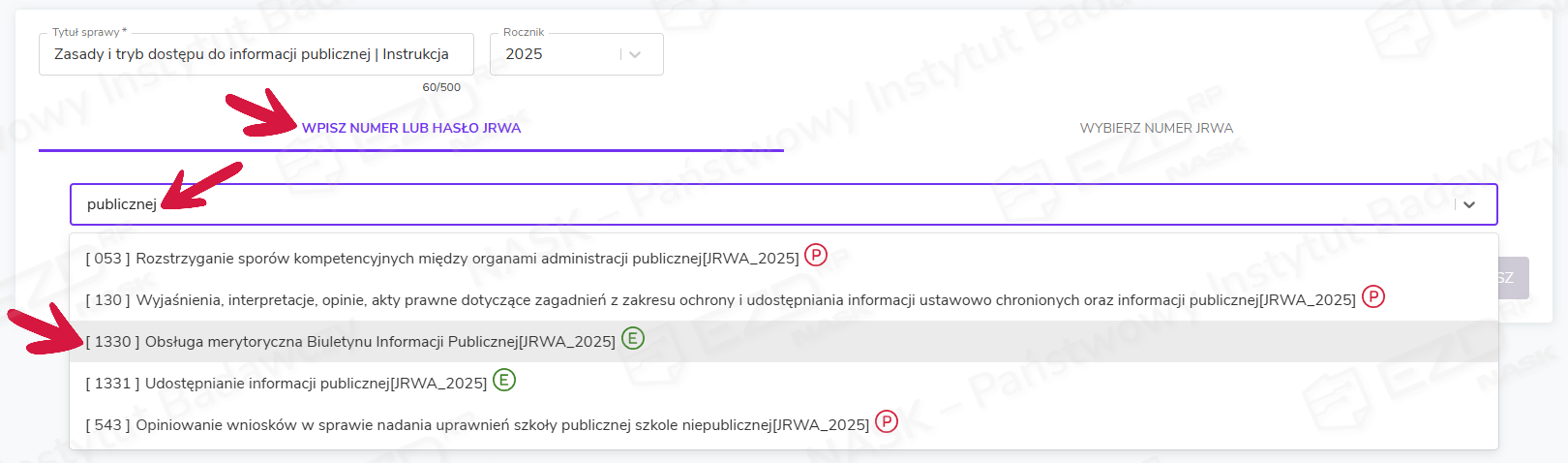Viewport: 1568px width, 463px height.
Task: Switch to the WYBIERZ NUMER JRWA tab
Action: pyautogui.click(x=1156, y=128)
